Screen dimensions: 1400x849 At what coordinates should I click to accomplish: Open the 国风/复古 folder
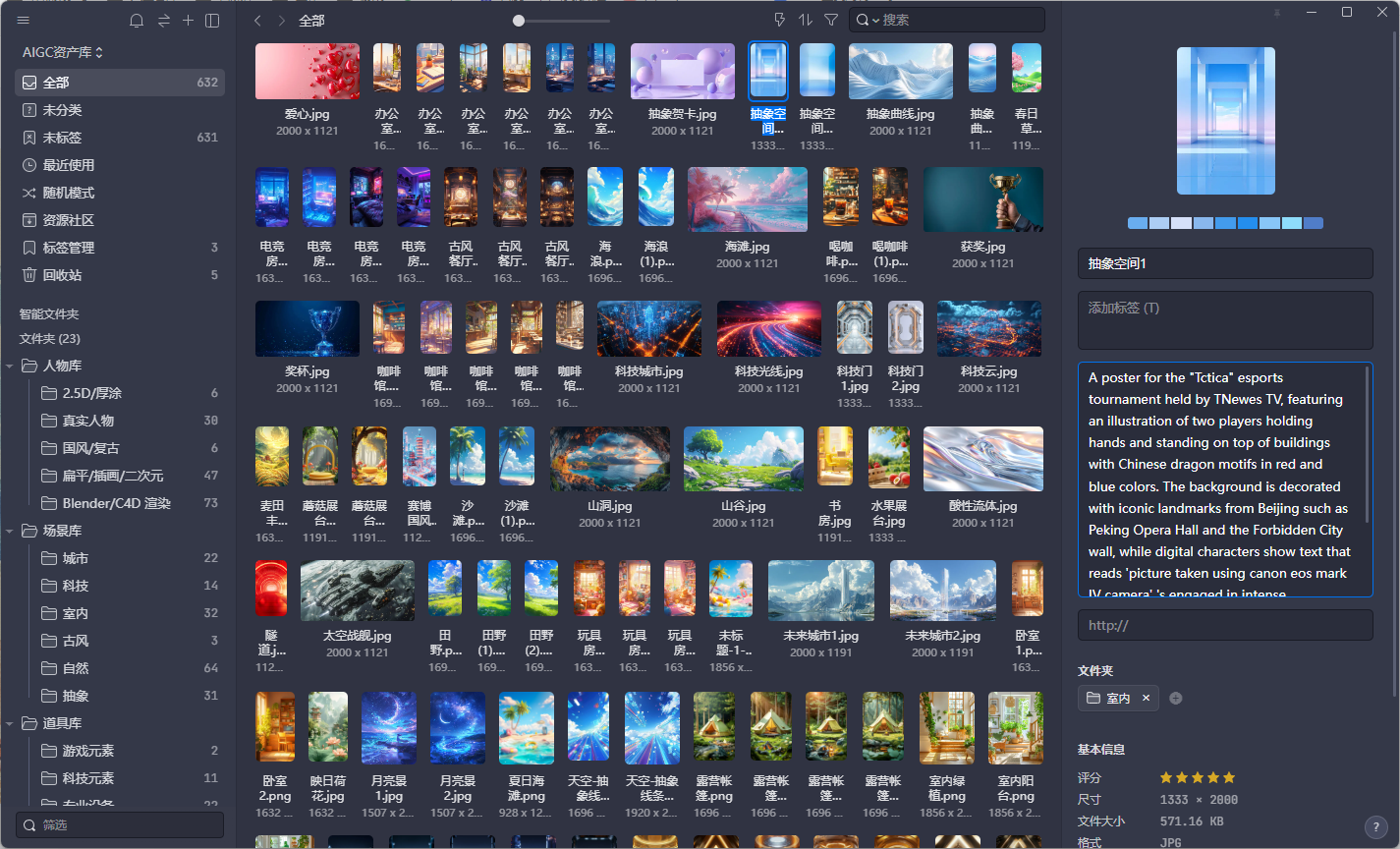click(x=120, y=448)
